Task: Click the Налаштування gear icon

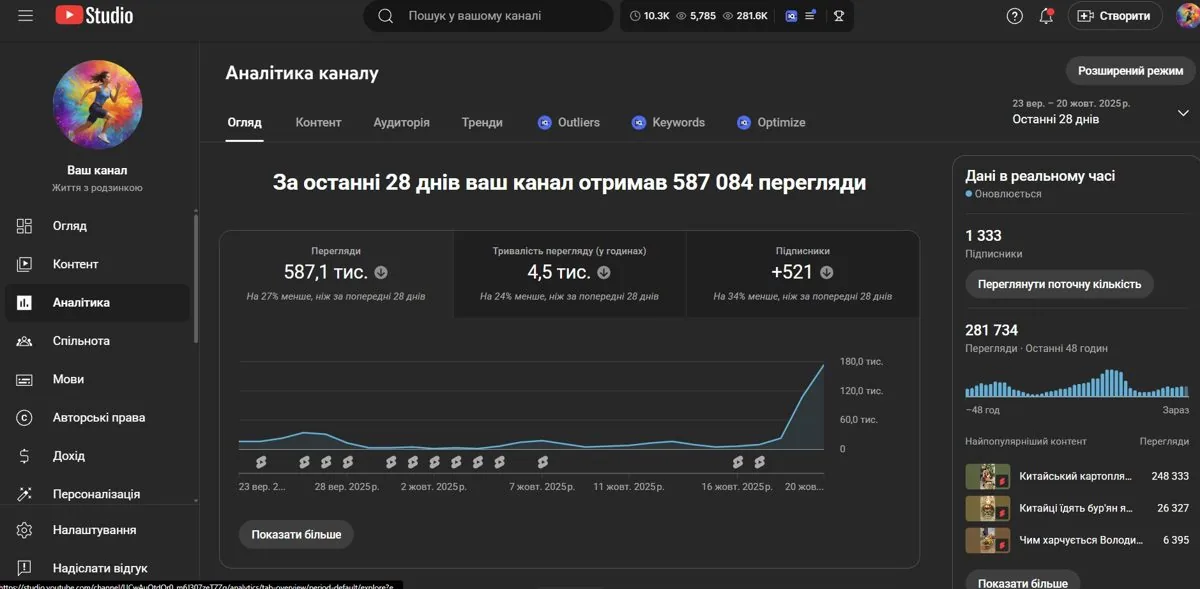Action: (x=25, y=530)
